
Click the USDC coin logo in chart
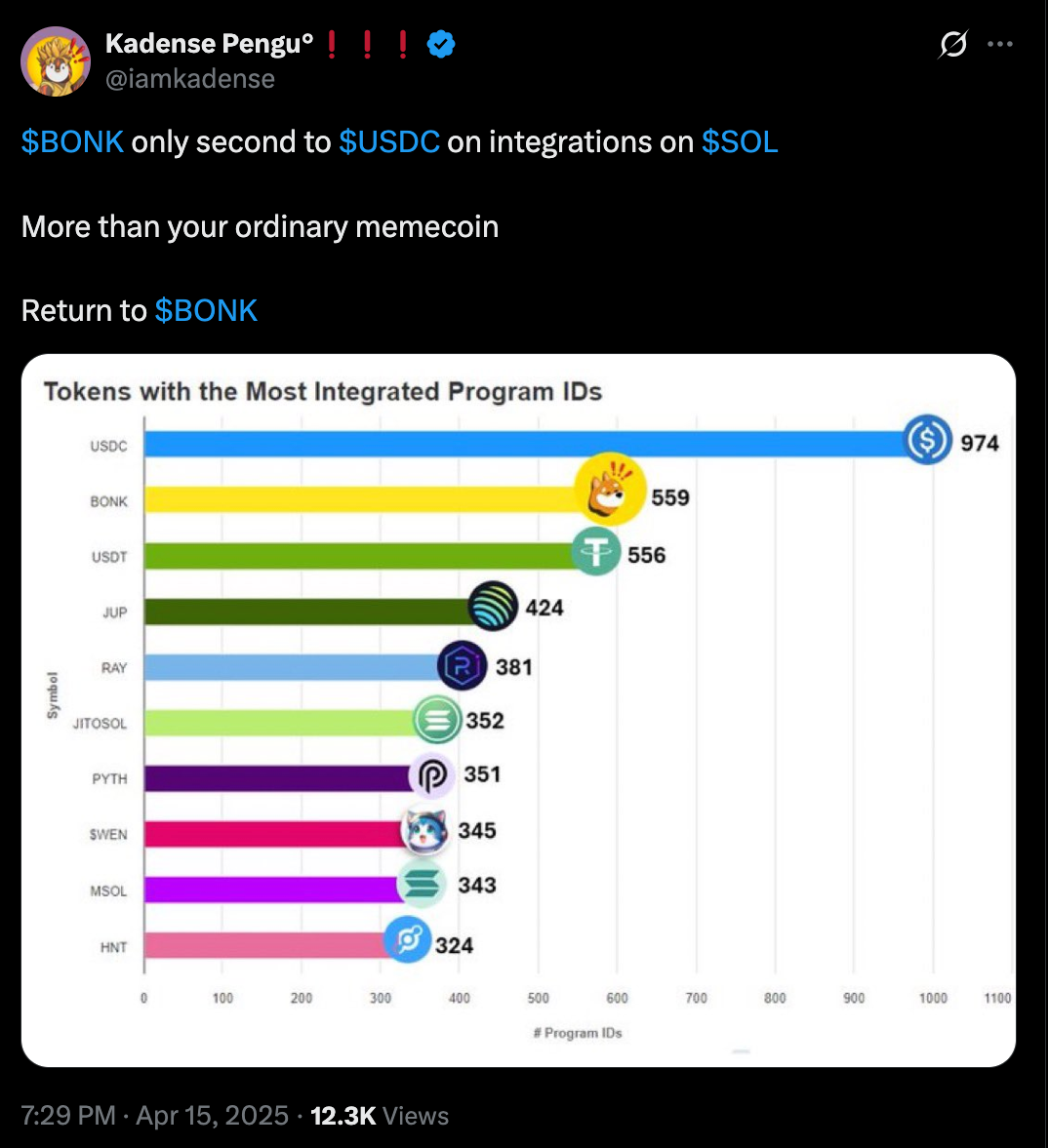(x=926, y=440)
